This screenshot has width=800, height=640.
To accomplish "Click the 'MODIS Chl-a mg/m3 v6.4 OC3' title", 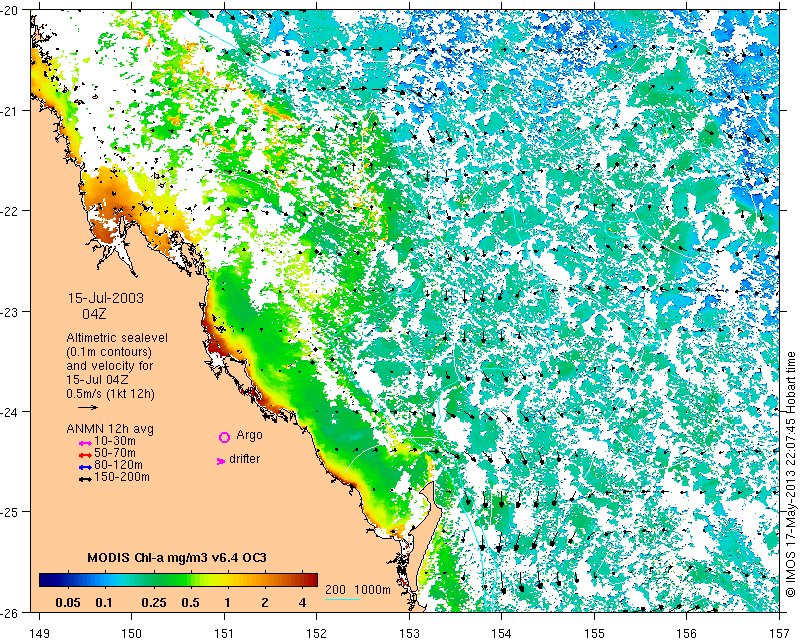I will pyautogui.click(x=177, y=557).
